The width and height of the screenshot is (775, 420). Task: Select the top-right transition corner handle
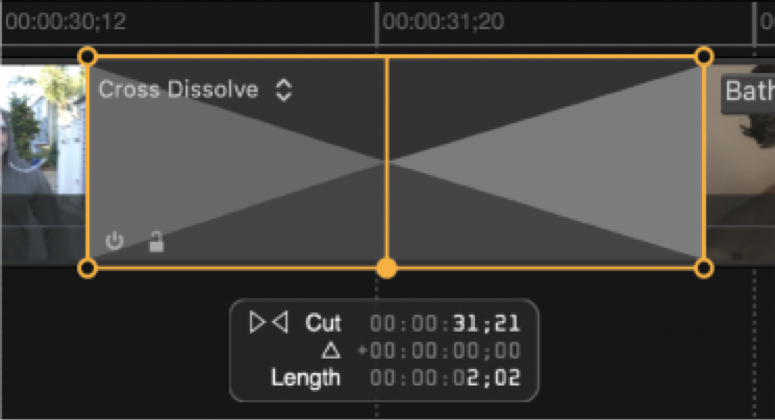(x=704, y=56)
